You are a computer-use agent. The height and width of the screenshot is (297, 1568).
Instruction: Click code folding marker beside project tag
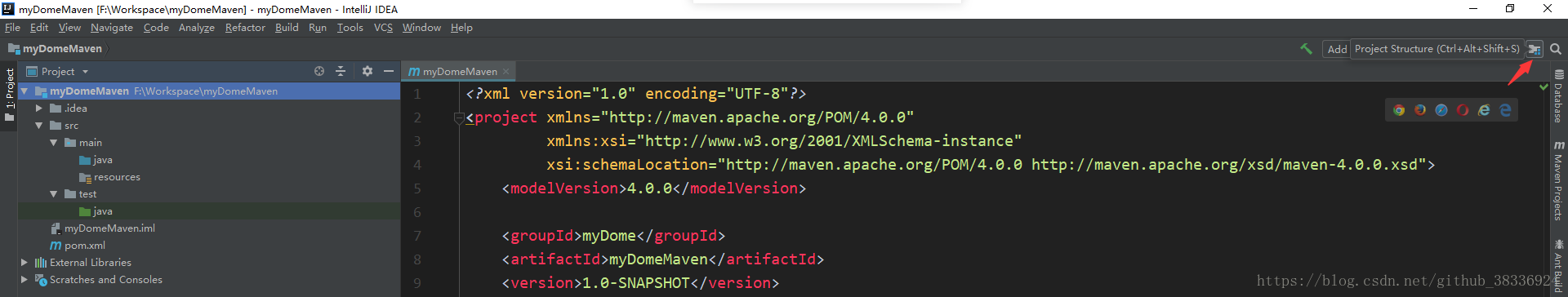click(x=458, y=118)
